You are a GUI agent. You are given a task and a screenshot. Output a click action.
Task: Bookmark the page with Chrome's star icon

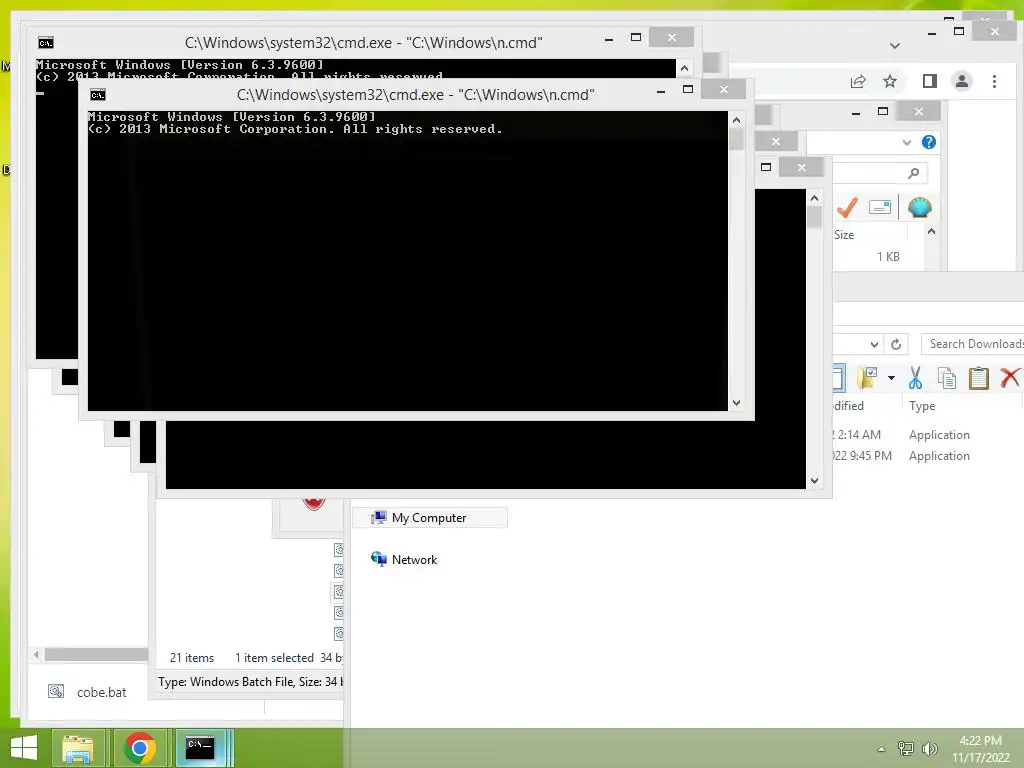pos(889,81)
